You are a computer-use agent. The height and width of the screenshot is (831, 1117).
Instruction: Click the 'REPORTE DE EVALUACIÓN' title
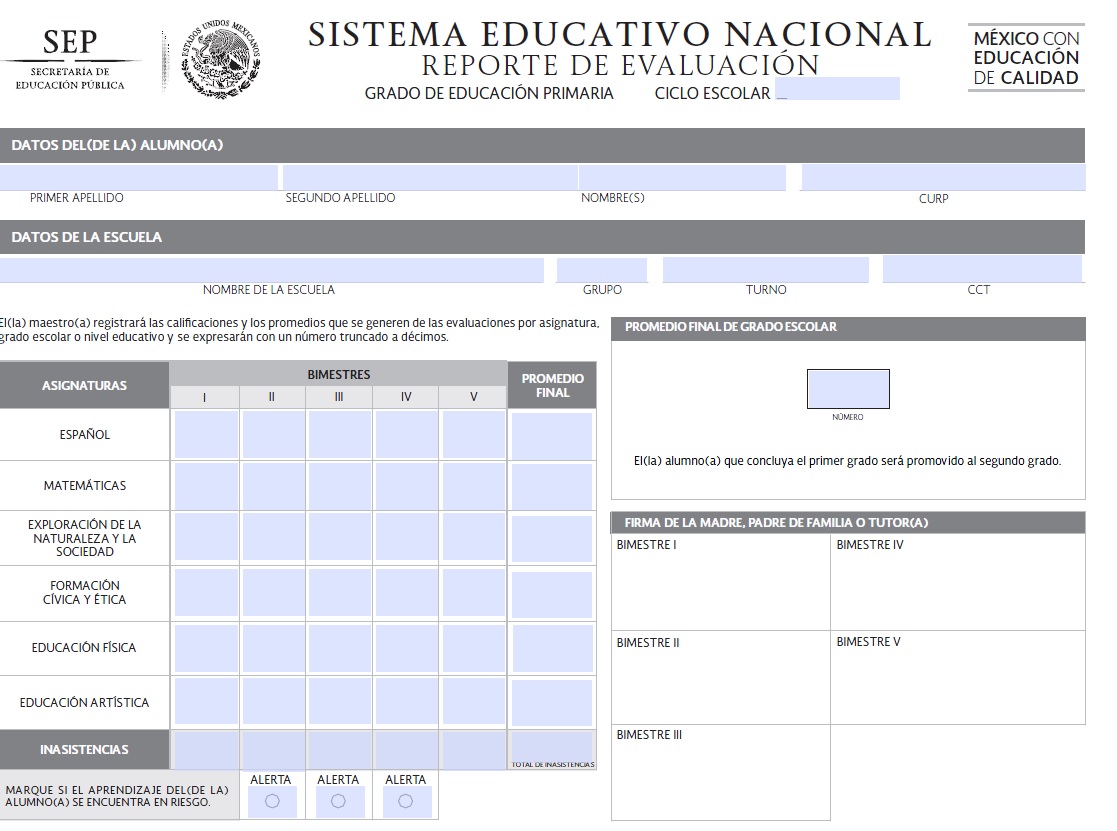pos(620,66)
